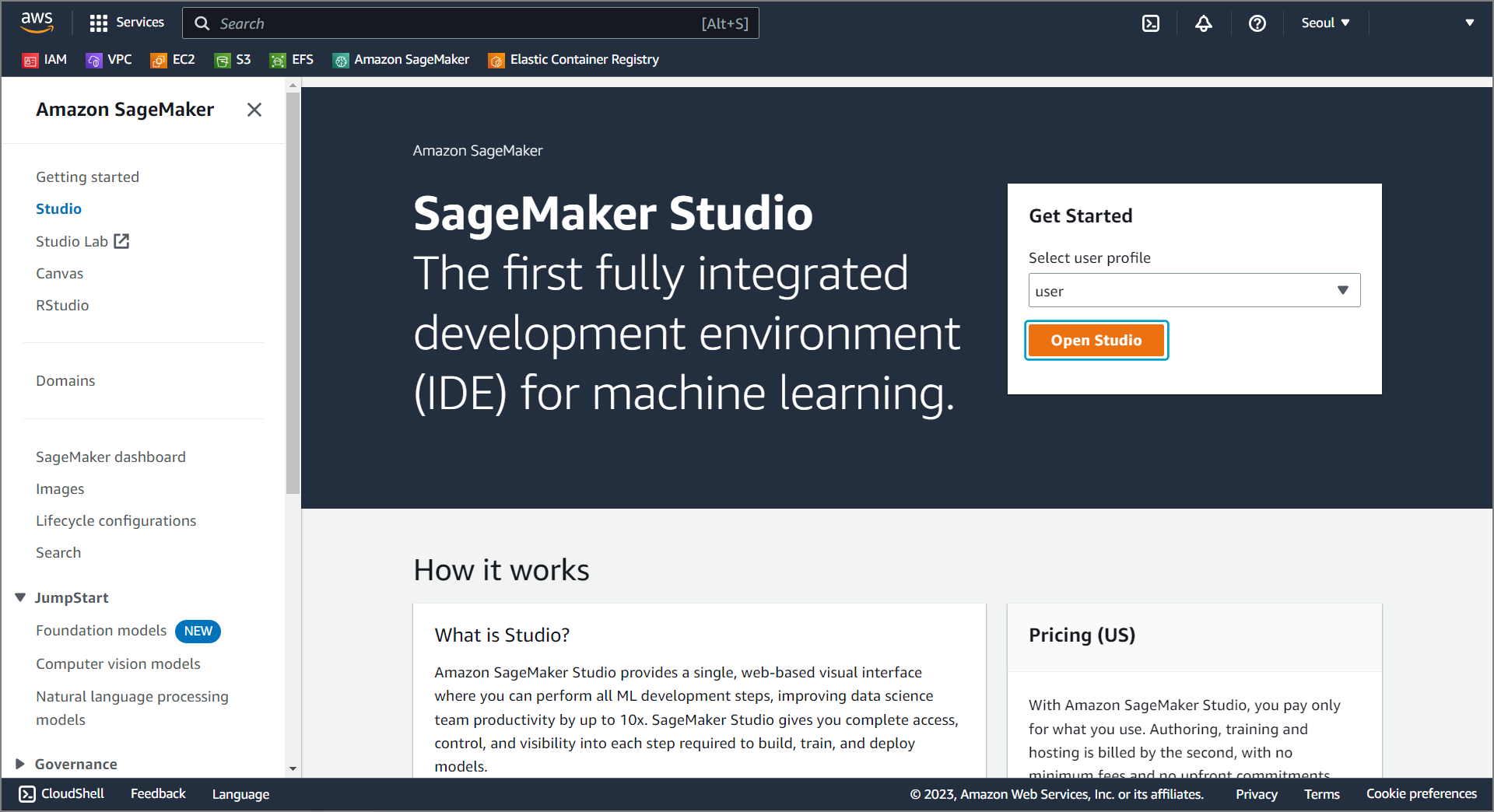Open Search in the sidebar

click(58, 552)
